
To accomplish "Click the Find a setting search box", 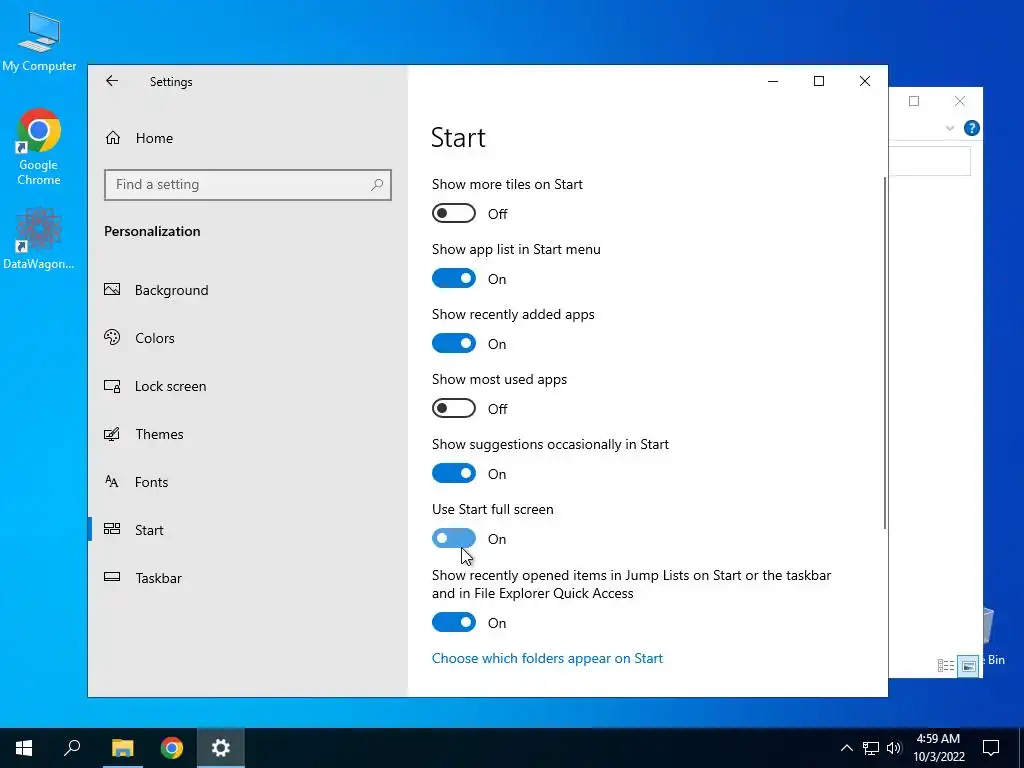I will click(x=248, y=185).
